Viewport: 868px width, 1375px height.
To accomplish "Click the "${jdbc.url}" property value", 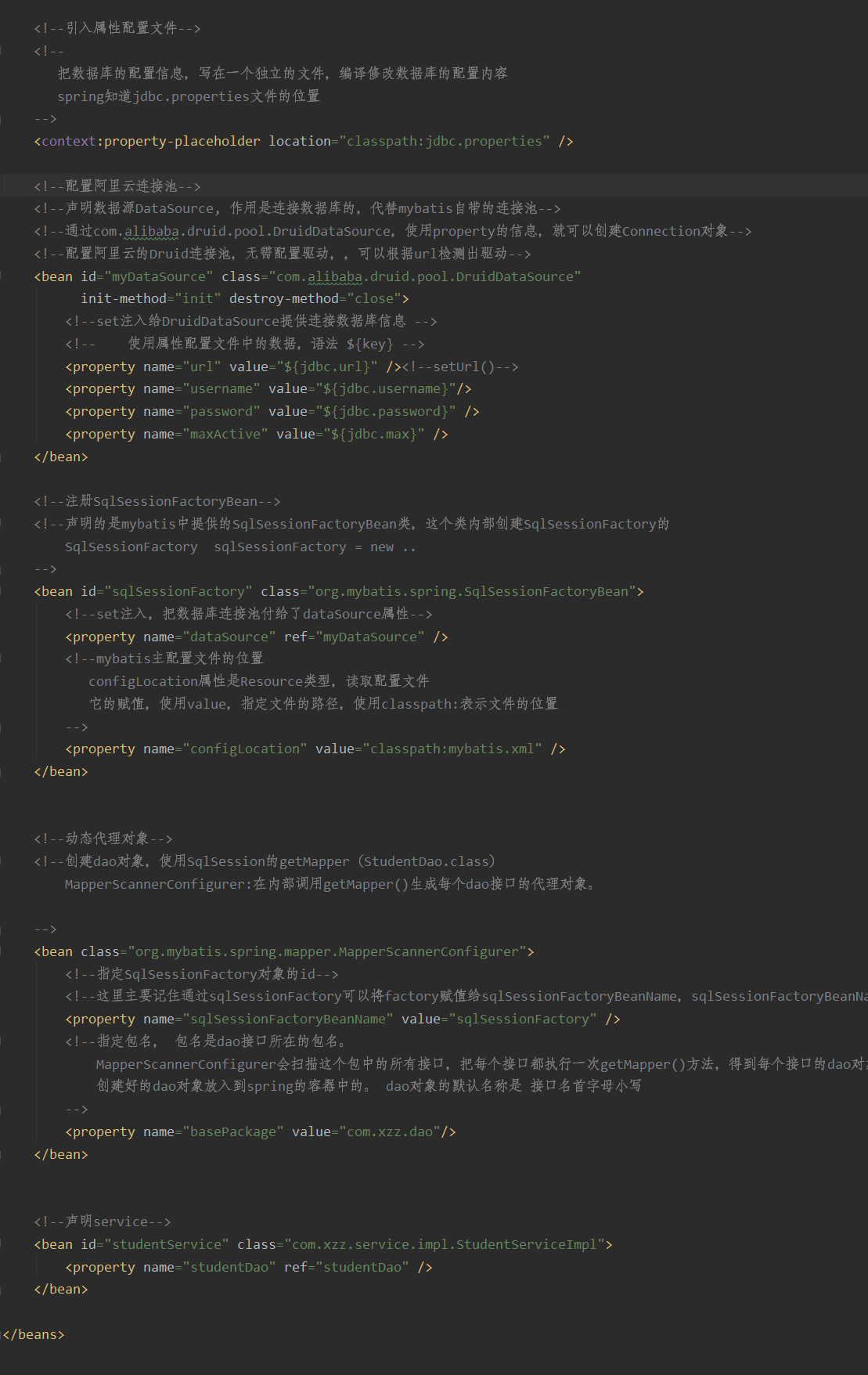I will coord(326,366).
